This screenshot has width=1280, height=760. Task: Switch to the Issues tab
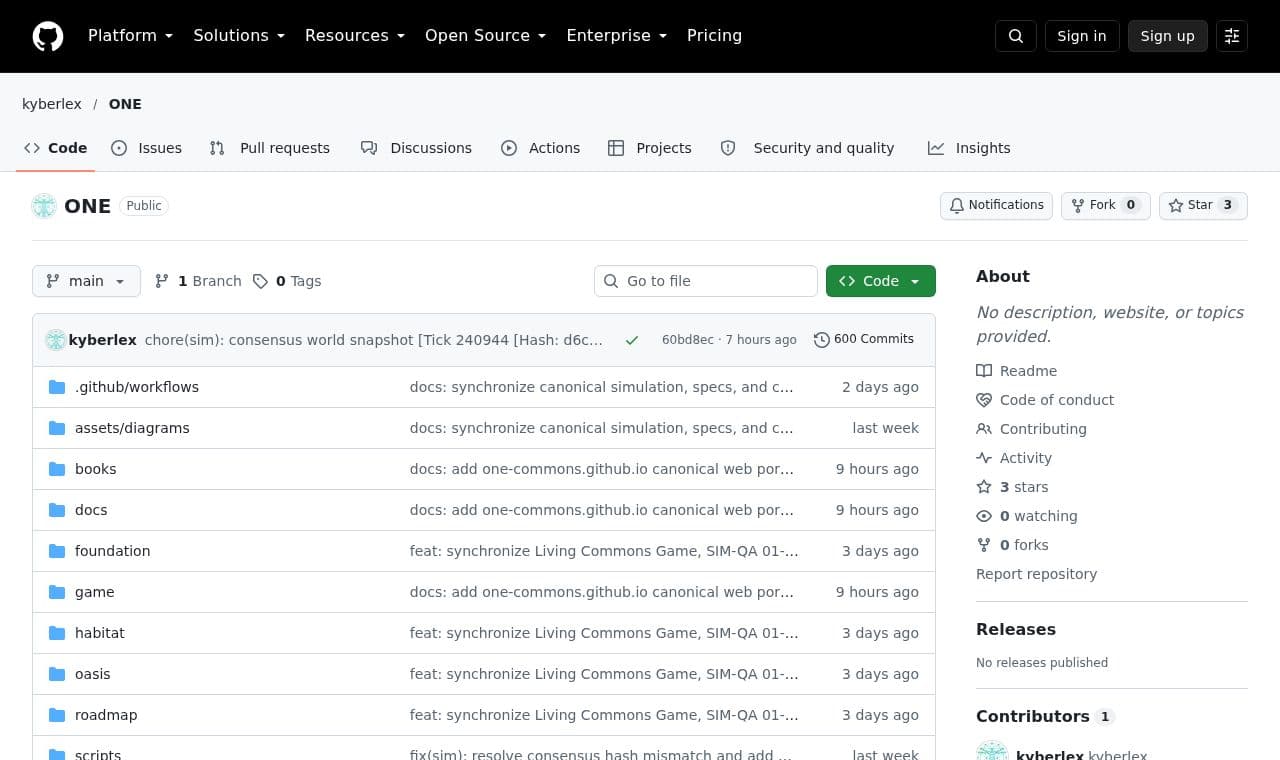tap(147, 148)
